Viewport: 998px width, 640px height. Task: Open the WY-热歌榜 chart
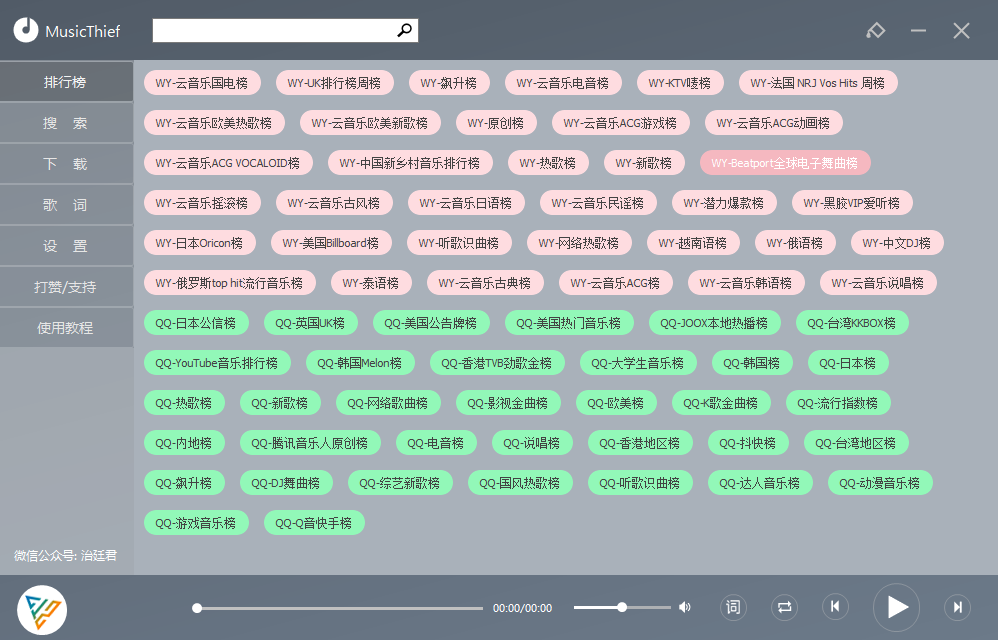548,163
